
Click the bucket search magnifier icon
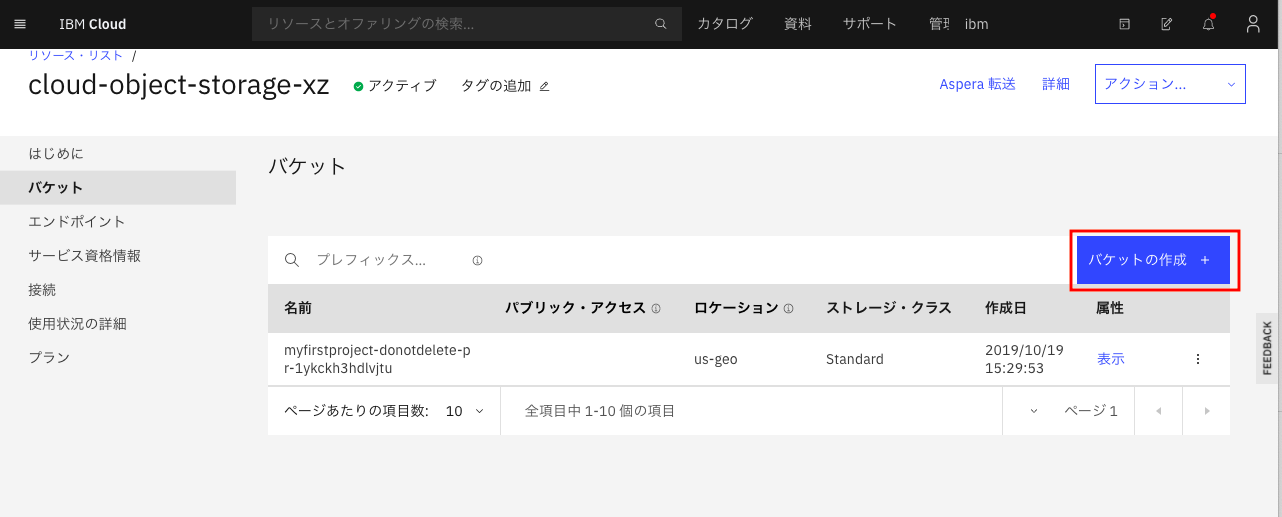(292, 260)
